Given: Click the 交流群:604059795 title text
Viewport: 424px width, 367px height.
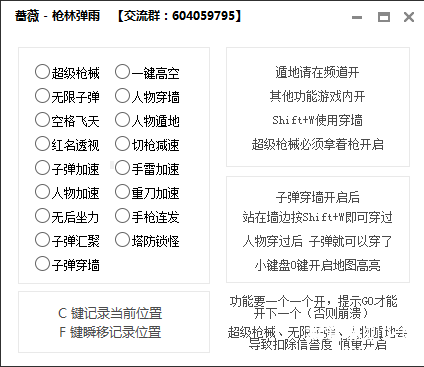Looking at the screenshot, I should pyautogui.click(x=179, y=16).
